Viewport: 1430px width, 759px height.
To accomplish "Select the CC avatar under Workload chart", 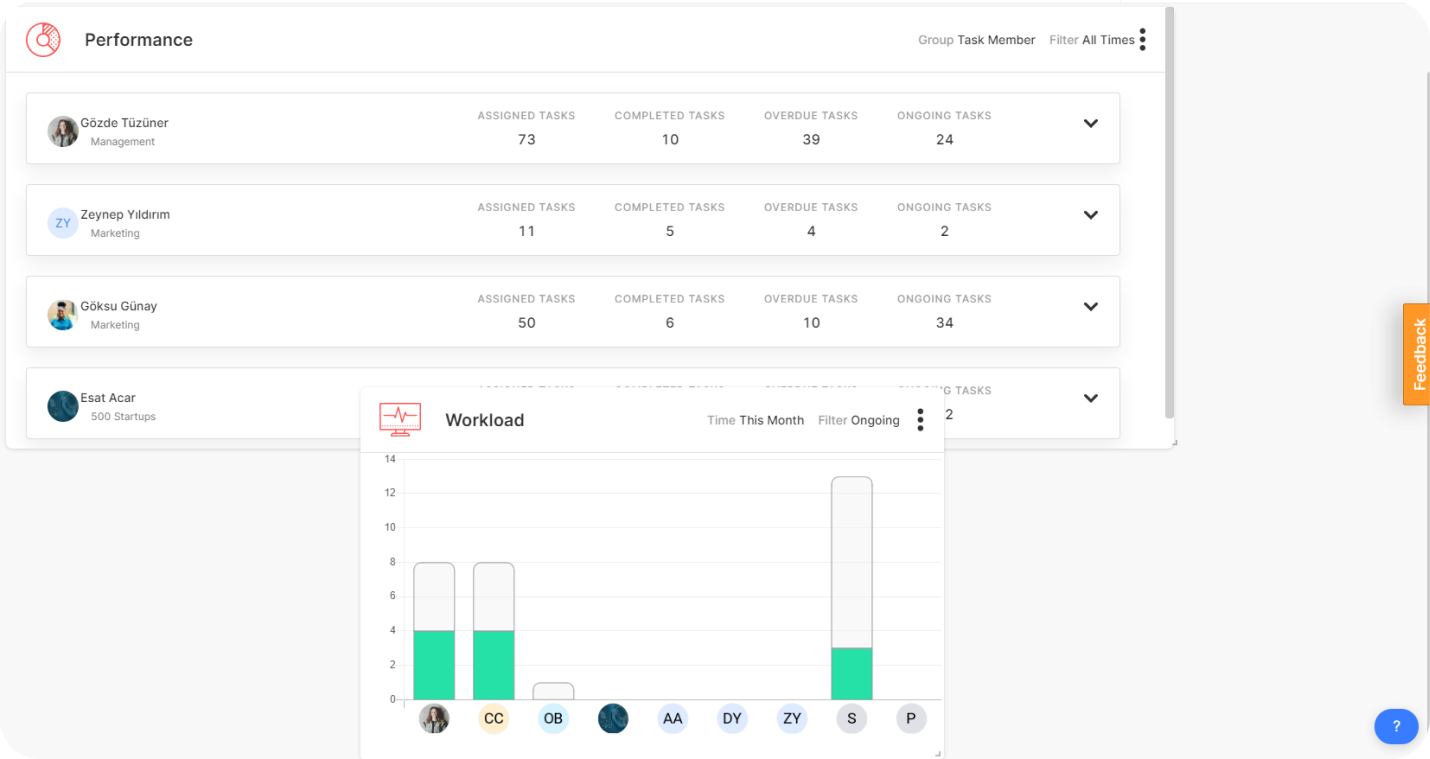I will 494,718.
